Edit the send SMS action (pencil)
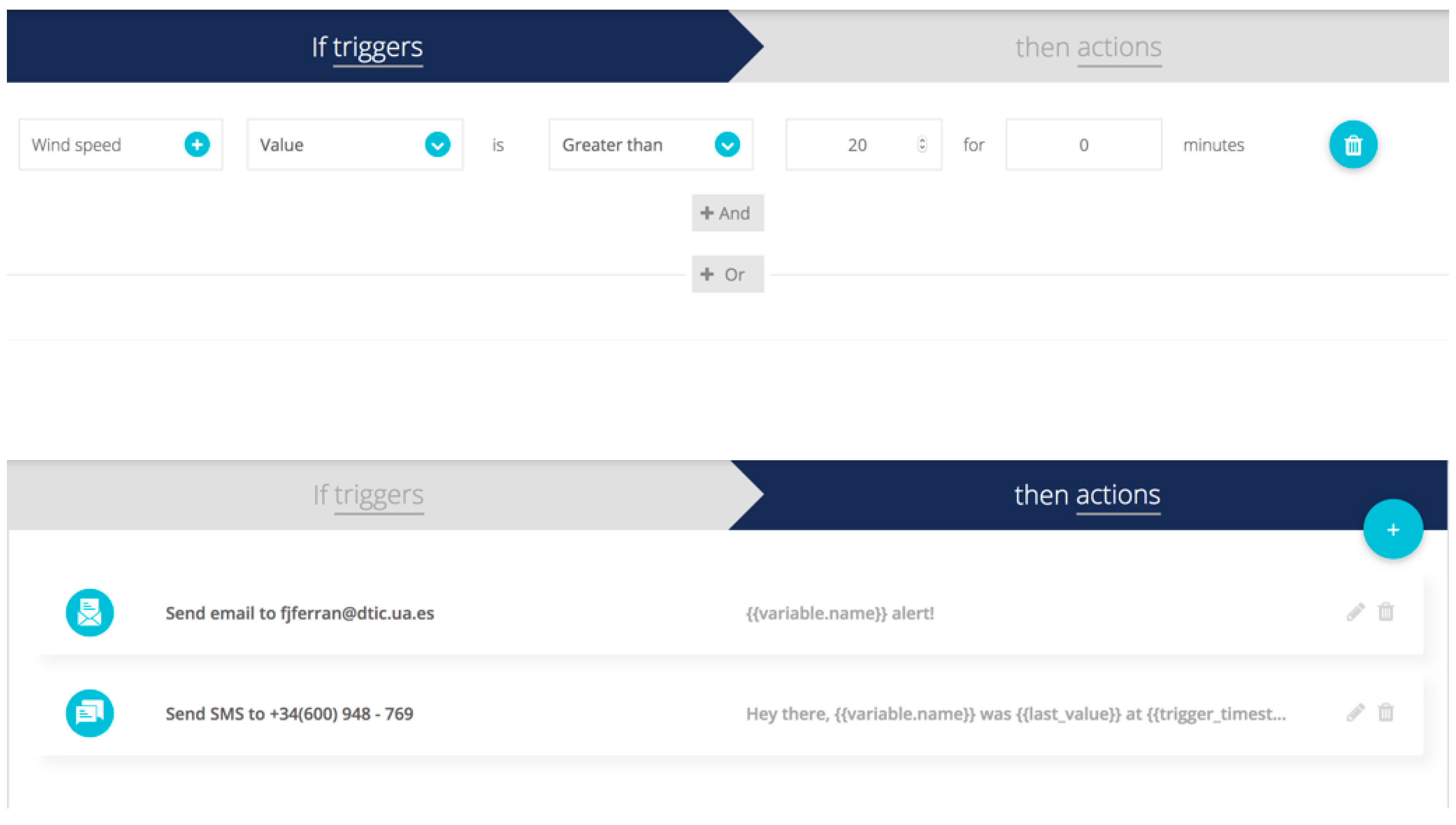1456x825 pixels. [1355, 712]
